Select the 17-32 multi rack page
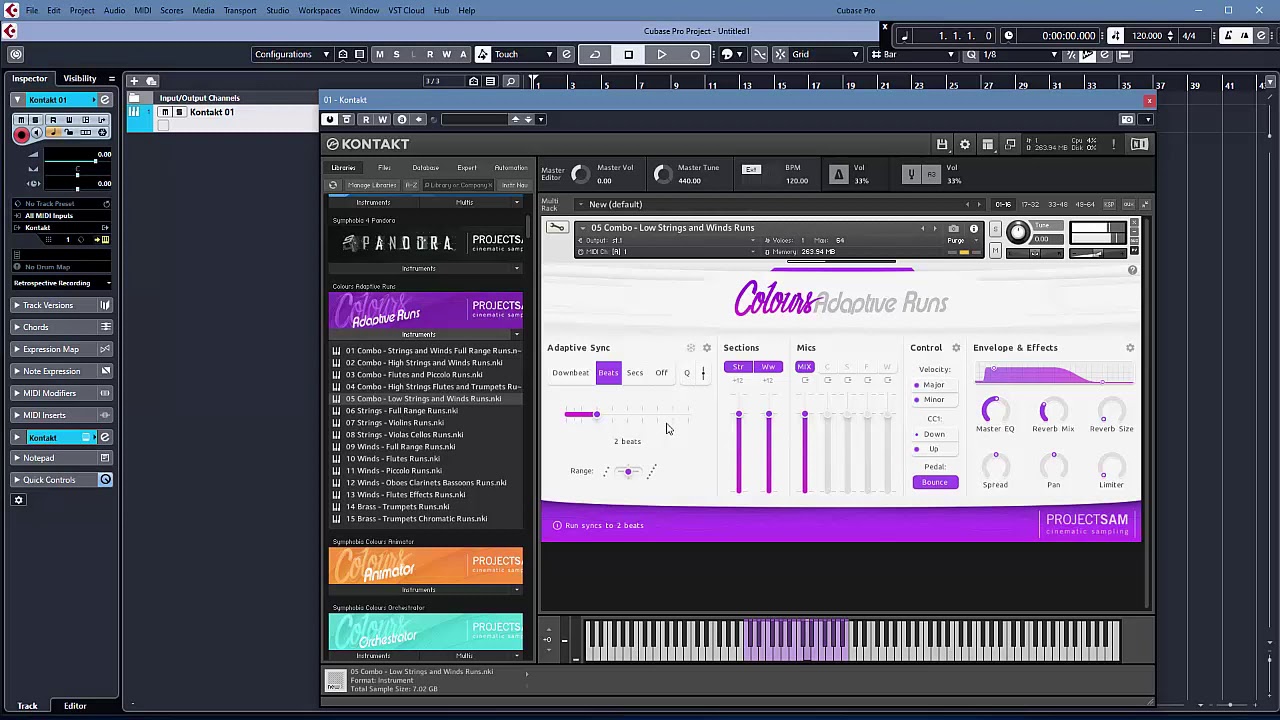This screenshot has width=1280, height=720. [x=1030, y=204]
